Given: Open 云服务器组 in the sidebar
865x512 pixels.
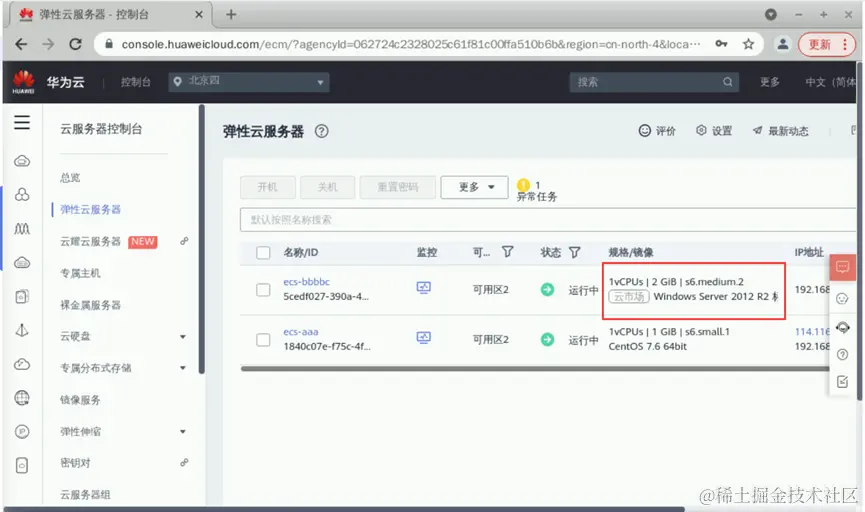Looking at the screenshot, I should 86,495.
